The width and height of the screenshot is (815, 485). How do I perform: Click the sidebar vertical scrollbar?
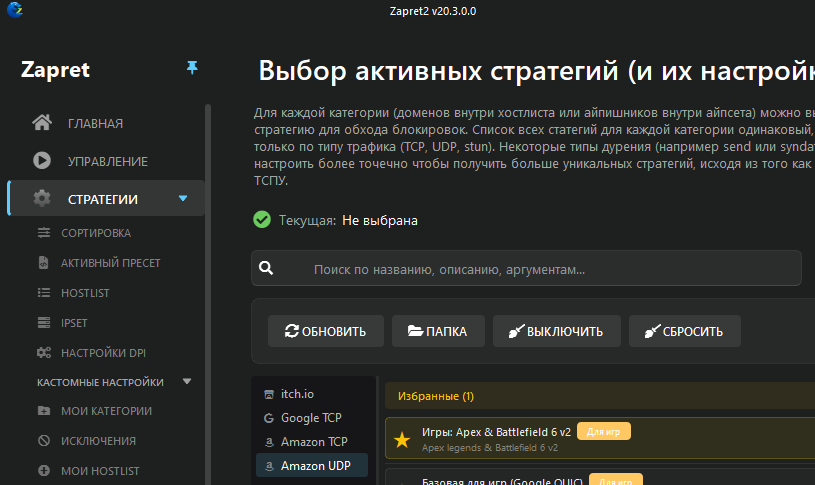click(208, 294)
